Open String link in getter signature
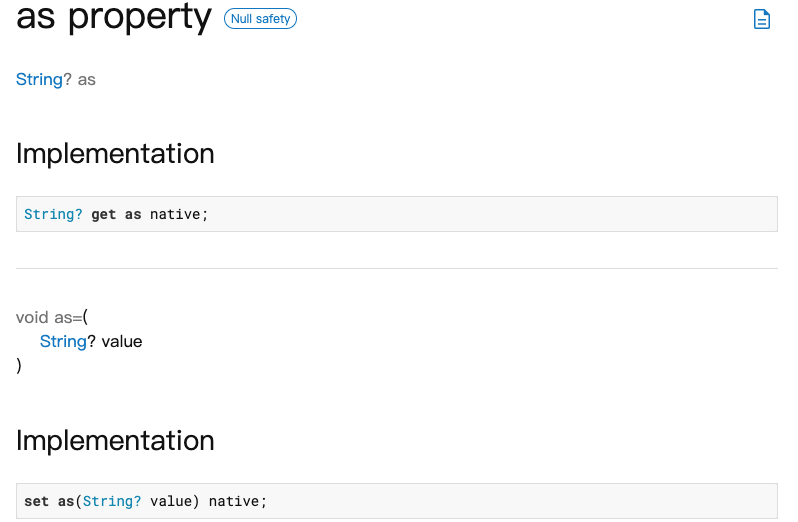 click(39, 79)
